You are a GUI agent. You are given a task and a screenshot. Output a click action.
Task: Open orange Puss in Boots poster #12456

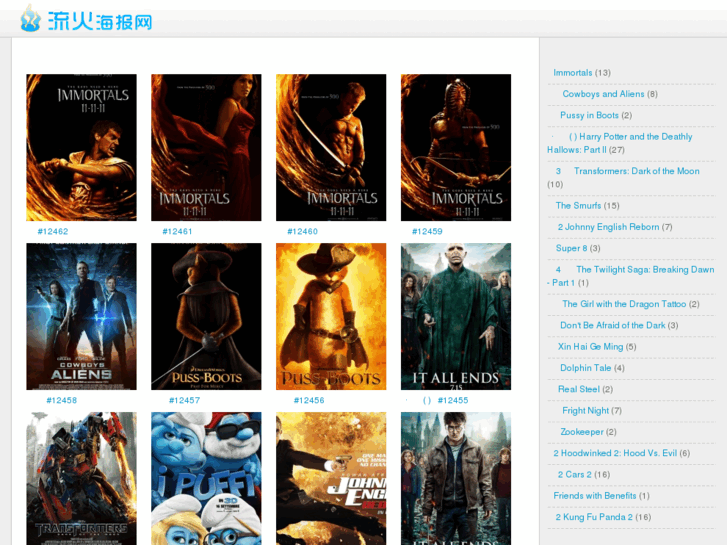coord(331,316)
